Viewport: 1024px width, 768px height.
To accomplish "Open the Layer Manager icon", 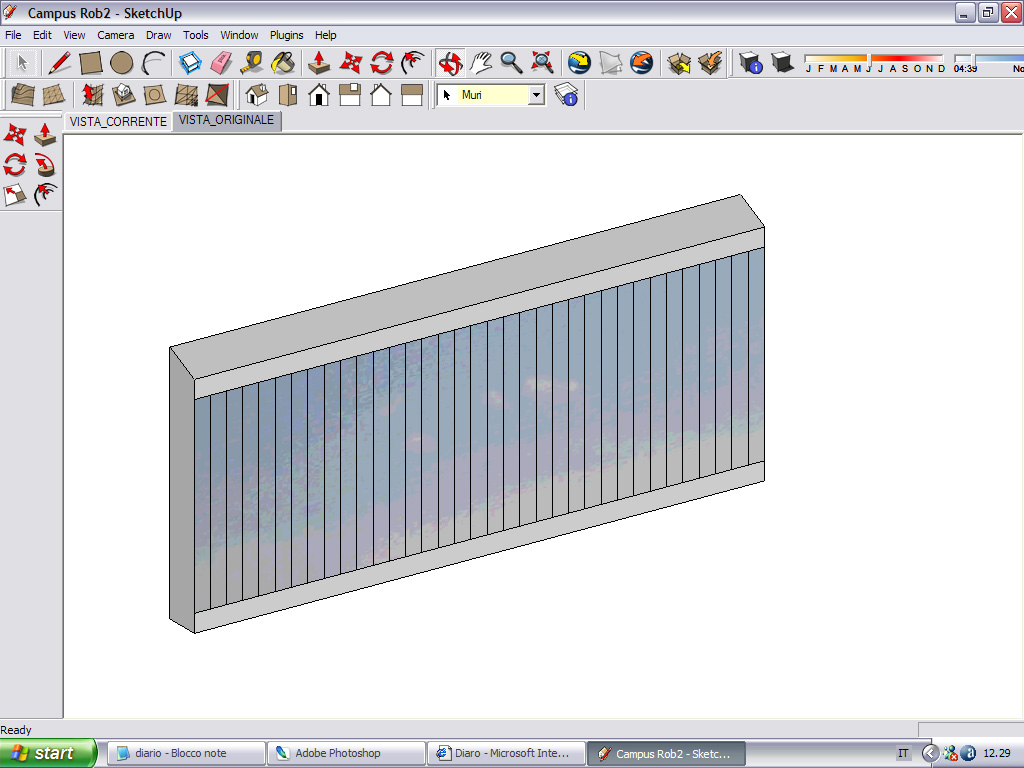I will (x=566, y=95).
